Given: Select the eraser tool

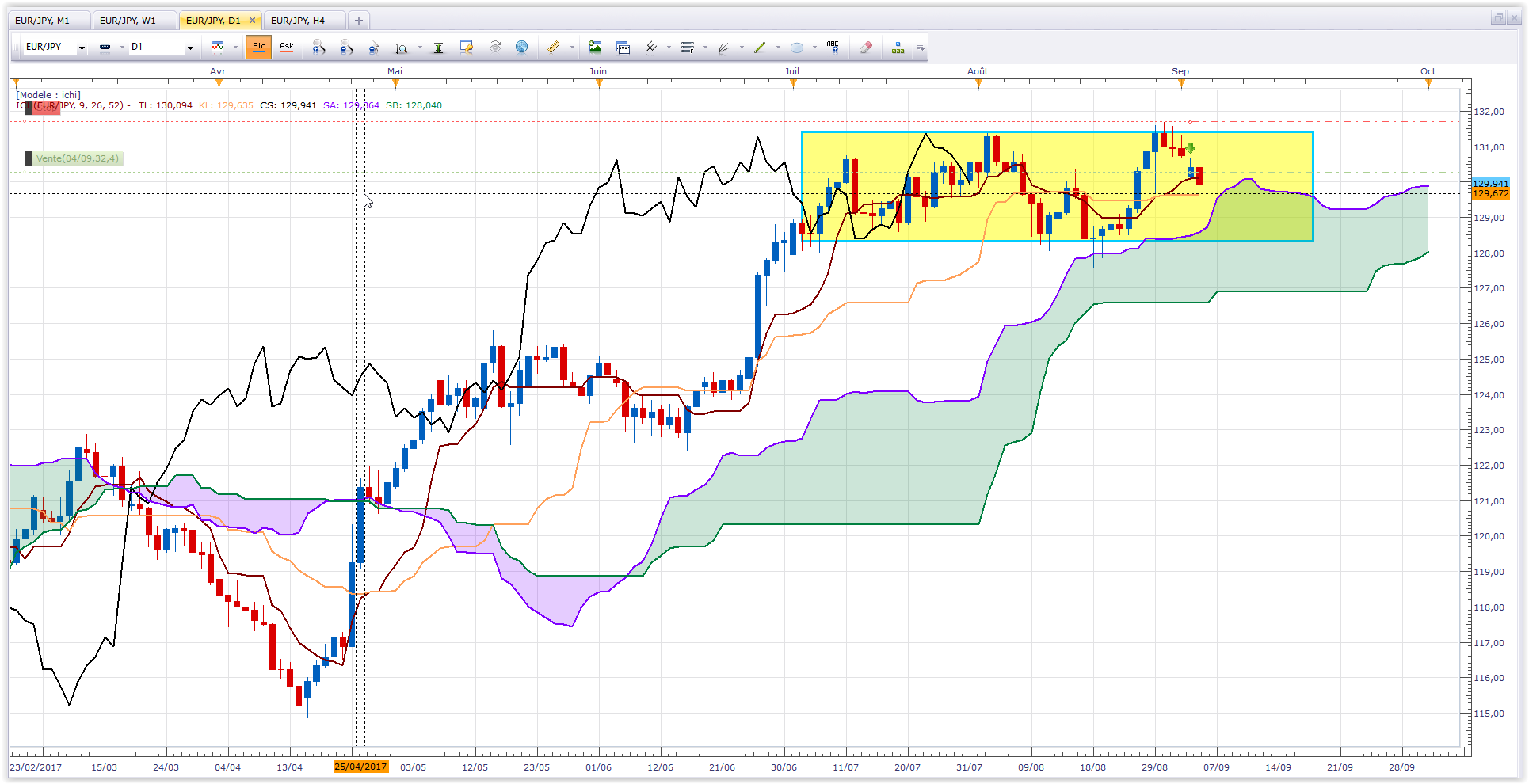Looking at the screenshot, I should [x=866, y=48].
